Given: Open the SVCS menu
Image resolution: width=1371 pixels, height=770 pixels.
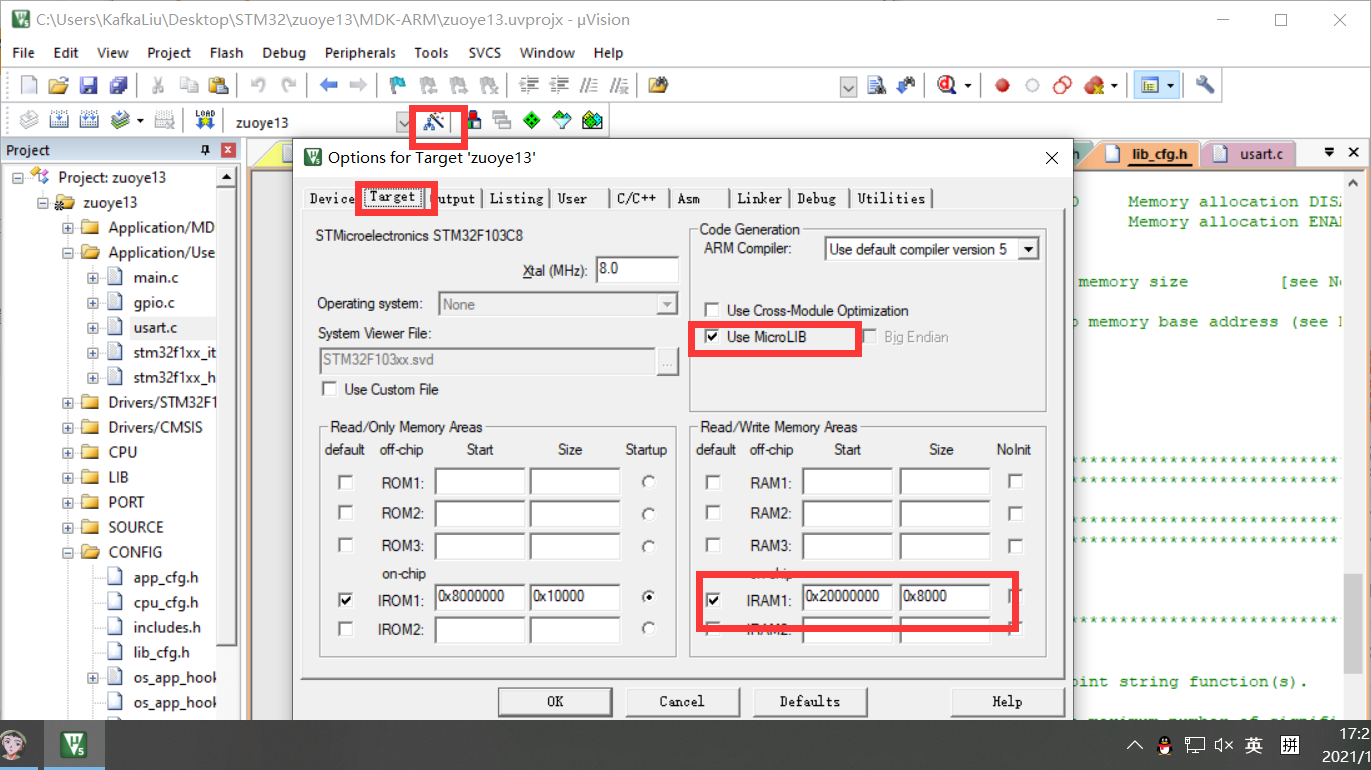Looking at the screenshot, I should tap(485, 53).
